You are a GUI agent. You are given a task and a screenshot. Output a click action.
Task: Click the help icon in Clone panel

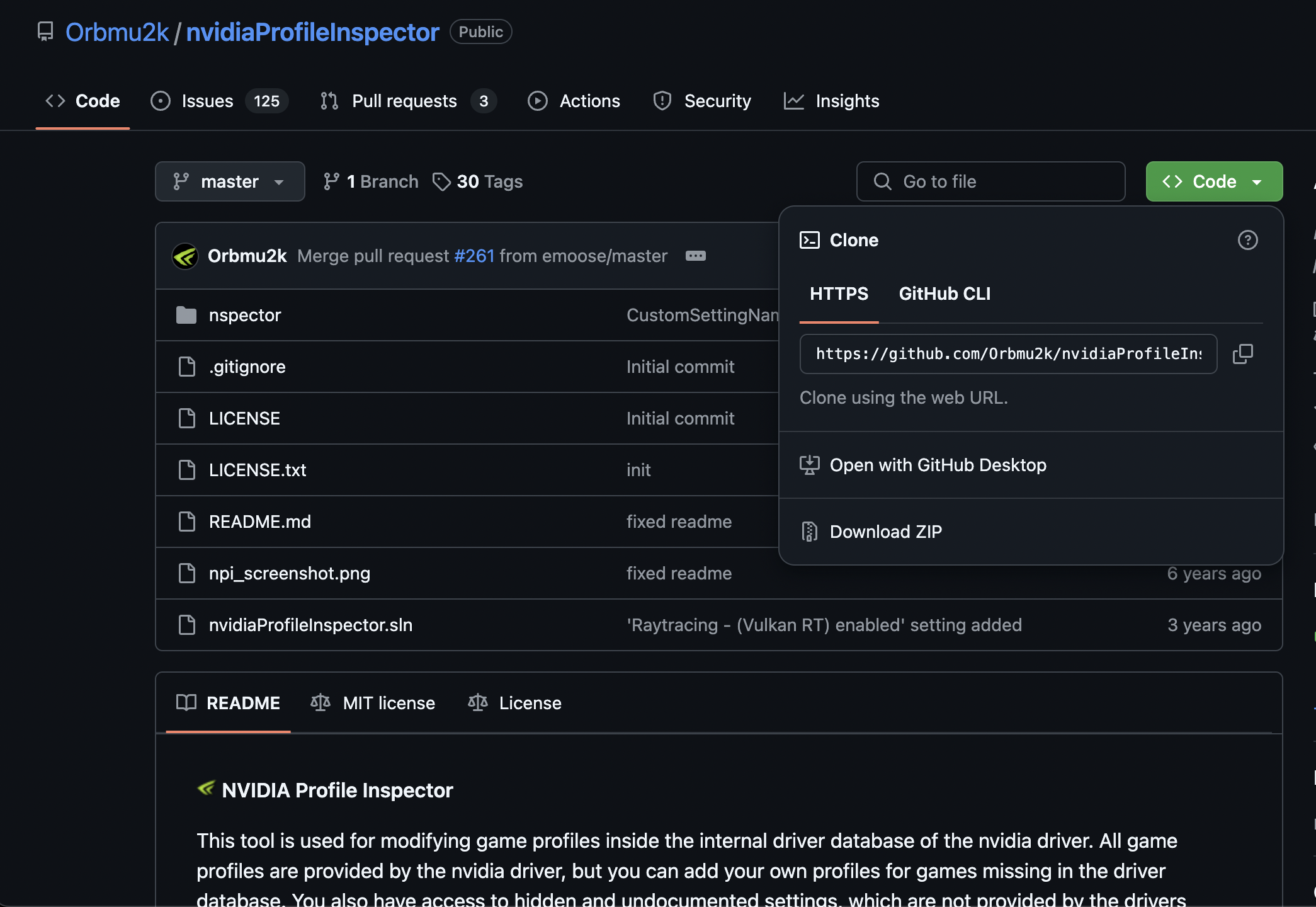coord(1247,240)
